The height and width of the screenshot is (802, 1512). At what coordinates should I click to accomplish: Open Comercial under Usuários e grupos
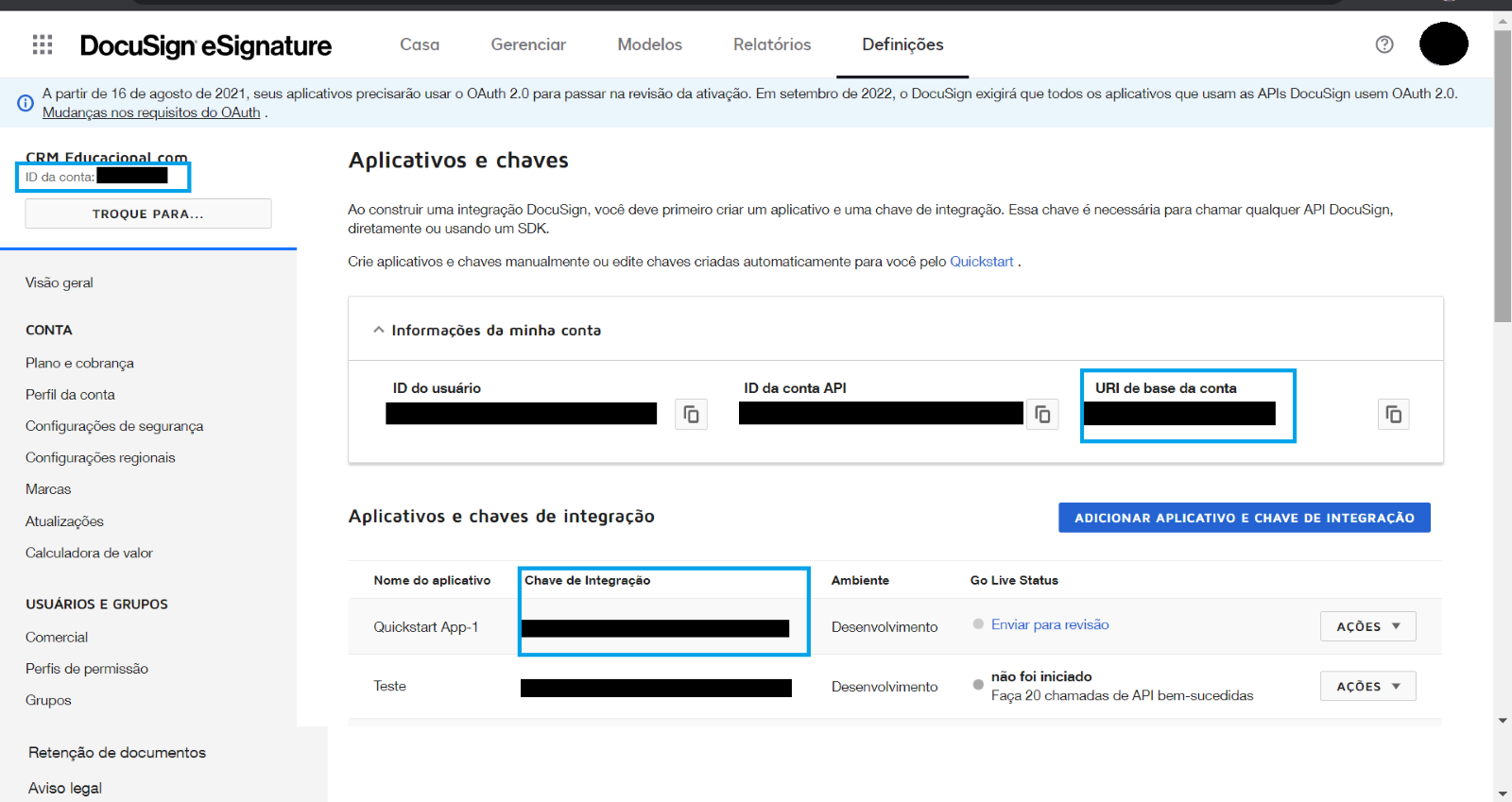(57, 638)
